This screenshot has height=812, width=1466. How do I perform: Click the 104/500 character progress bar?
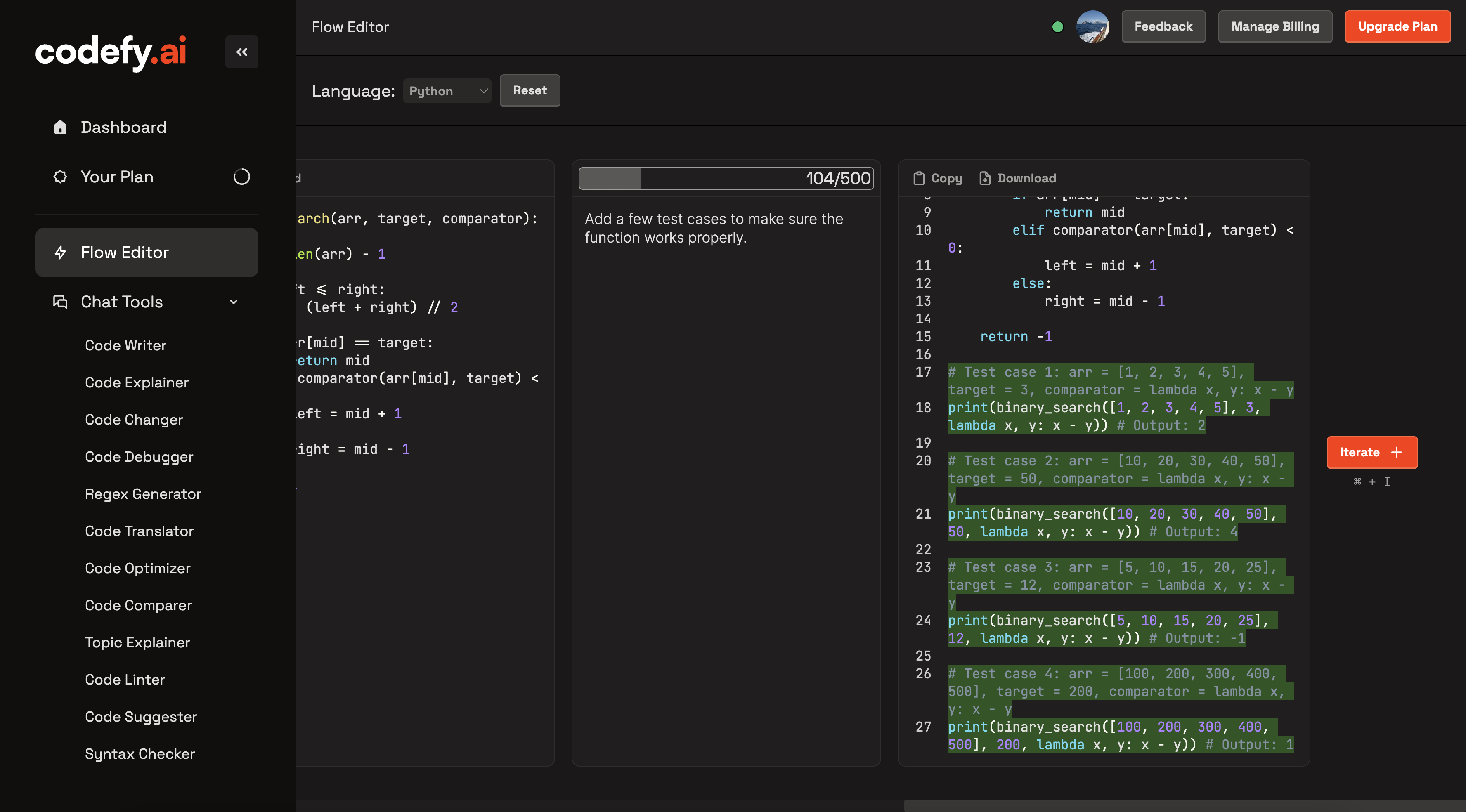(726, 178)
